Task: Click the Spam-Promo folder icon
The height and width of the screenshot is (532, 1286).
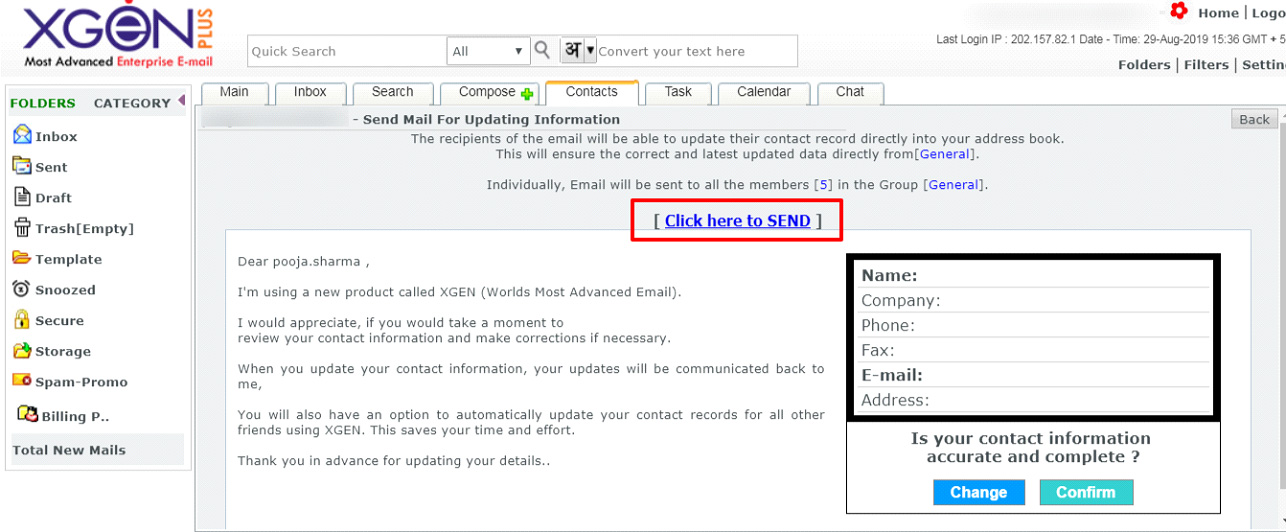Action: tap(22, 381)
